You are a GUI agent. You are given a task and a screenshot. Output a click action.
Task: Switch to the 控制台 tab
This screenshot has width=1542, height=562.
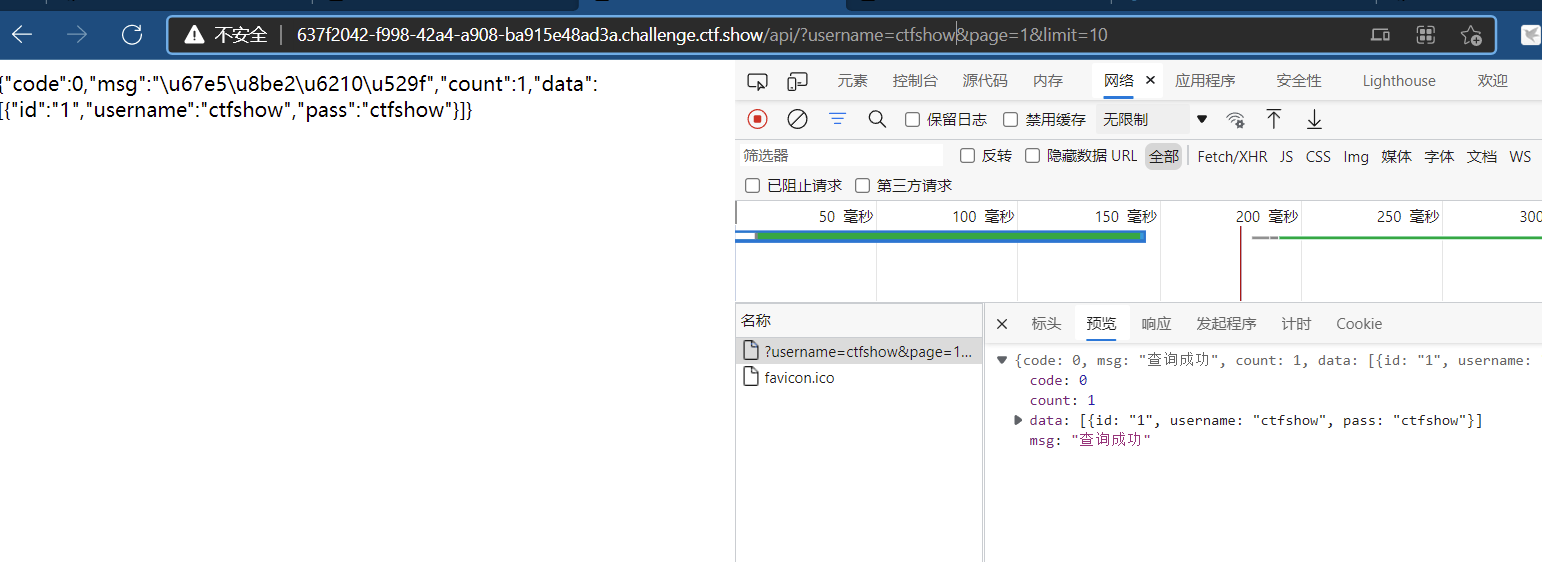(x=915, y=81)
